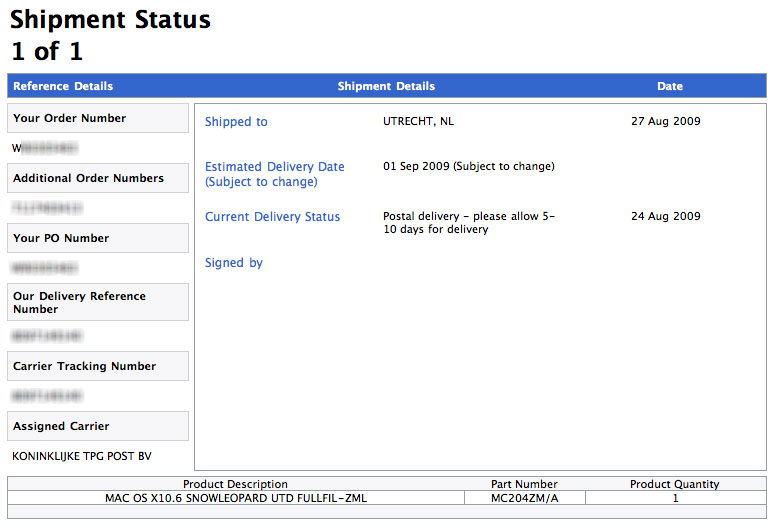This screenshot has width=773, height=527.
Task: Select the KONINKLIJKE TPG POST BV carrier text
Action: [x=82, y=456]
